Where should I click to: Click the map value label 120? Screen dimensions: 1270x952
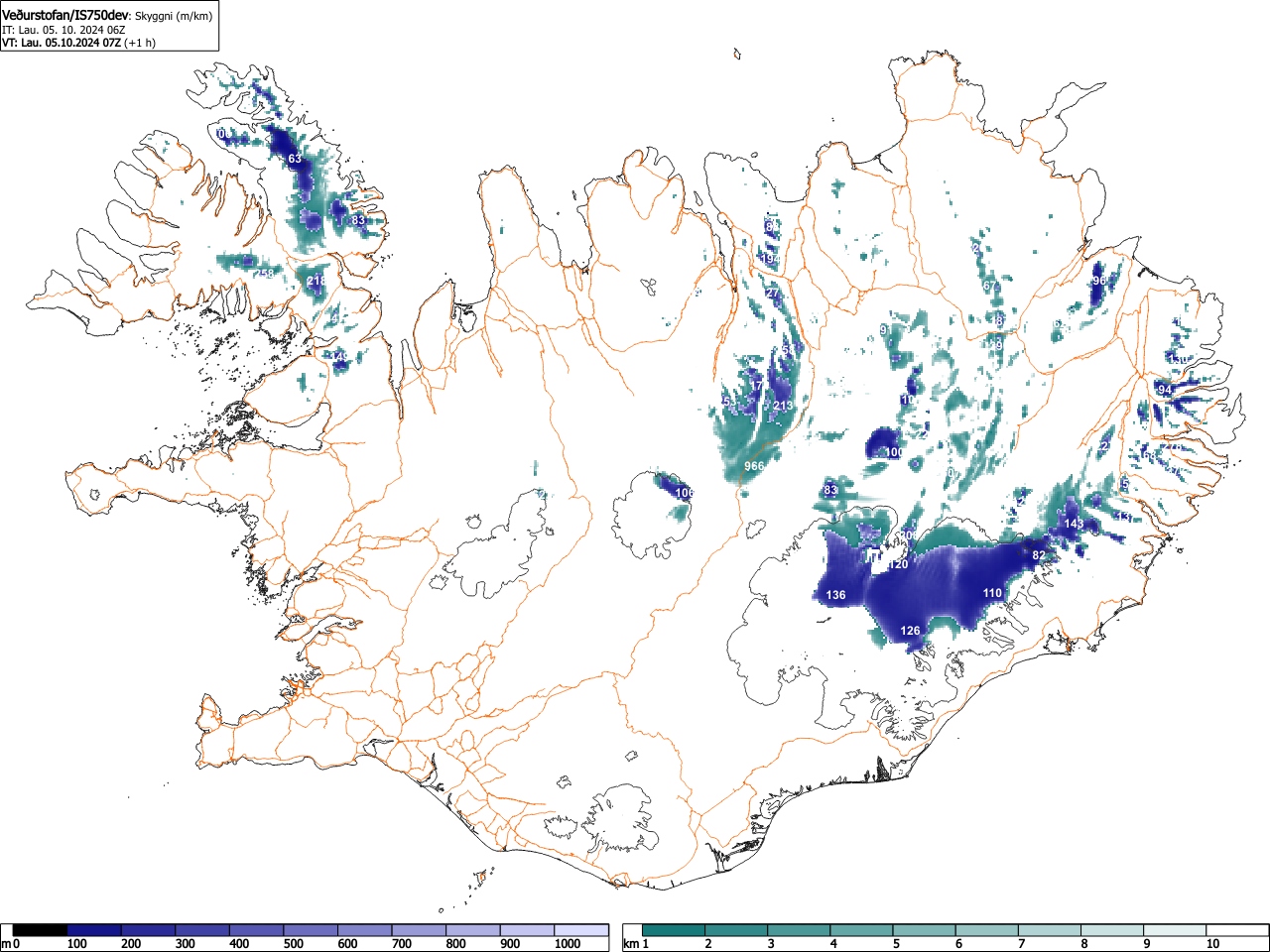899,564
